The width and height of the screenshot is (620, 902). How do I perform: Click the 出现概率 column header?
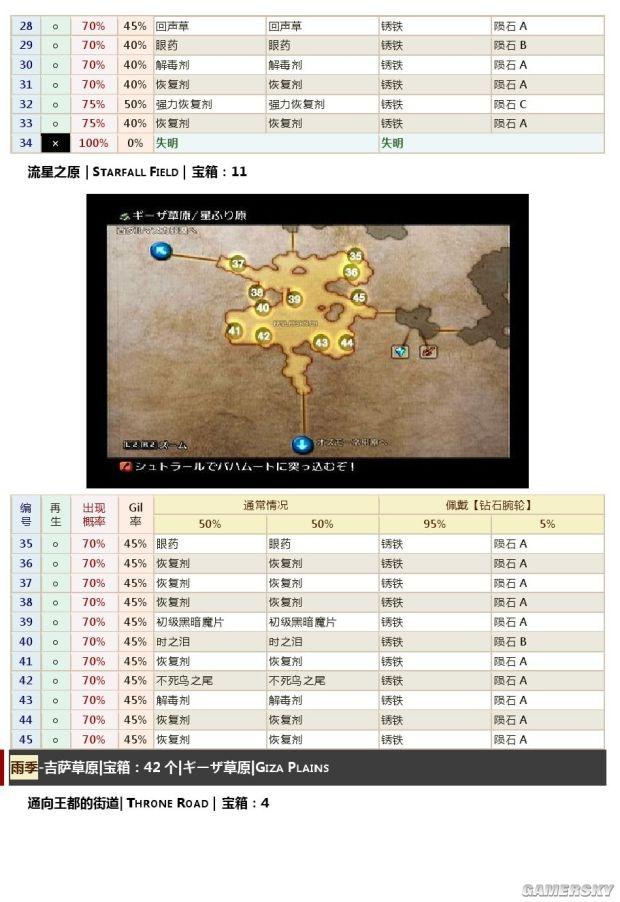[x=94, y=514]
